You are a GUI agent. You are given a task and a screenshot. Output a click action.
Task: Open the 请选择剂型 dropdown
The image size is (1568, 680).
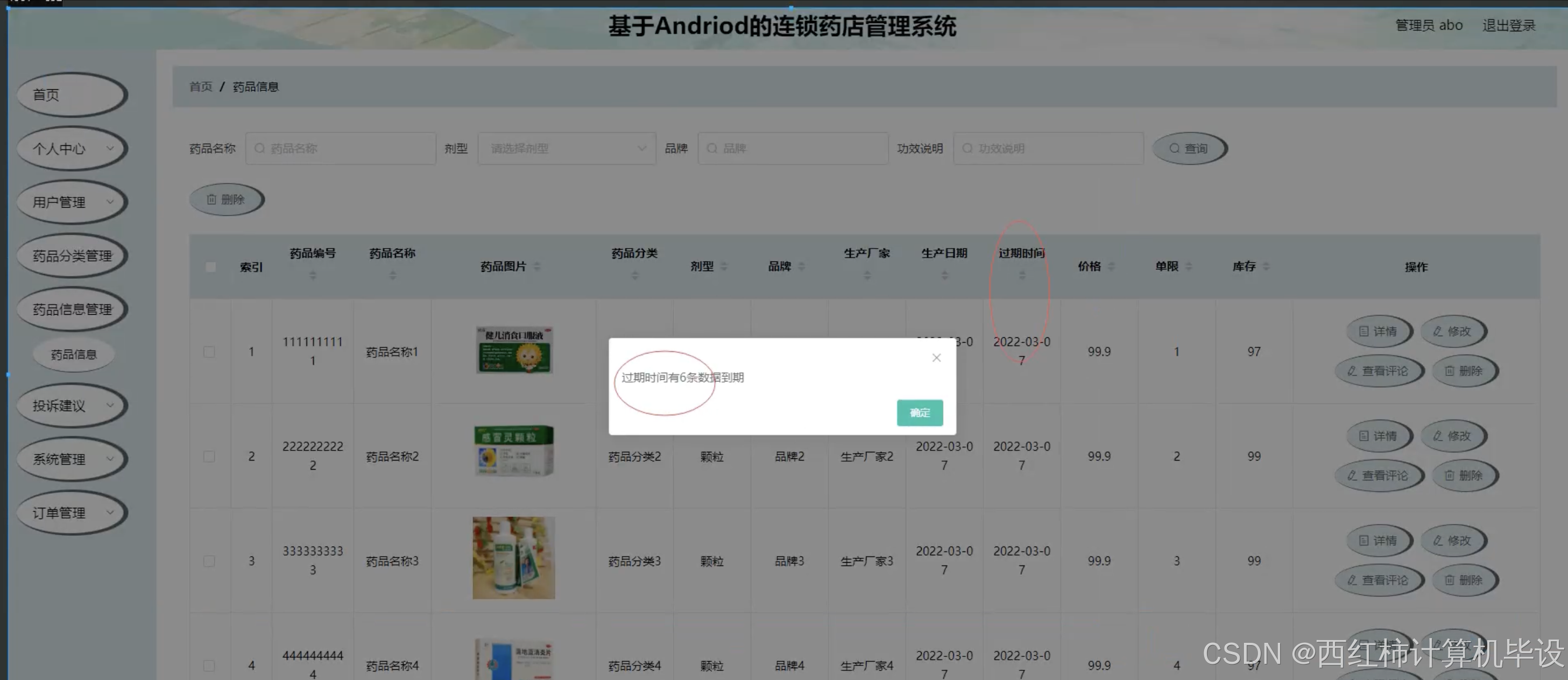pos(567,148)
